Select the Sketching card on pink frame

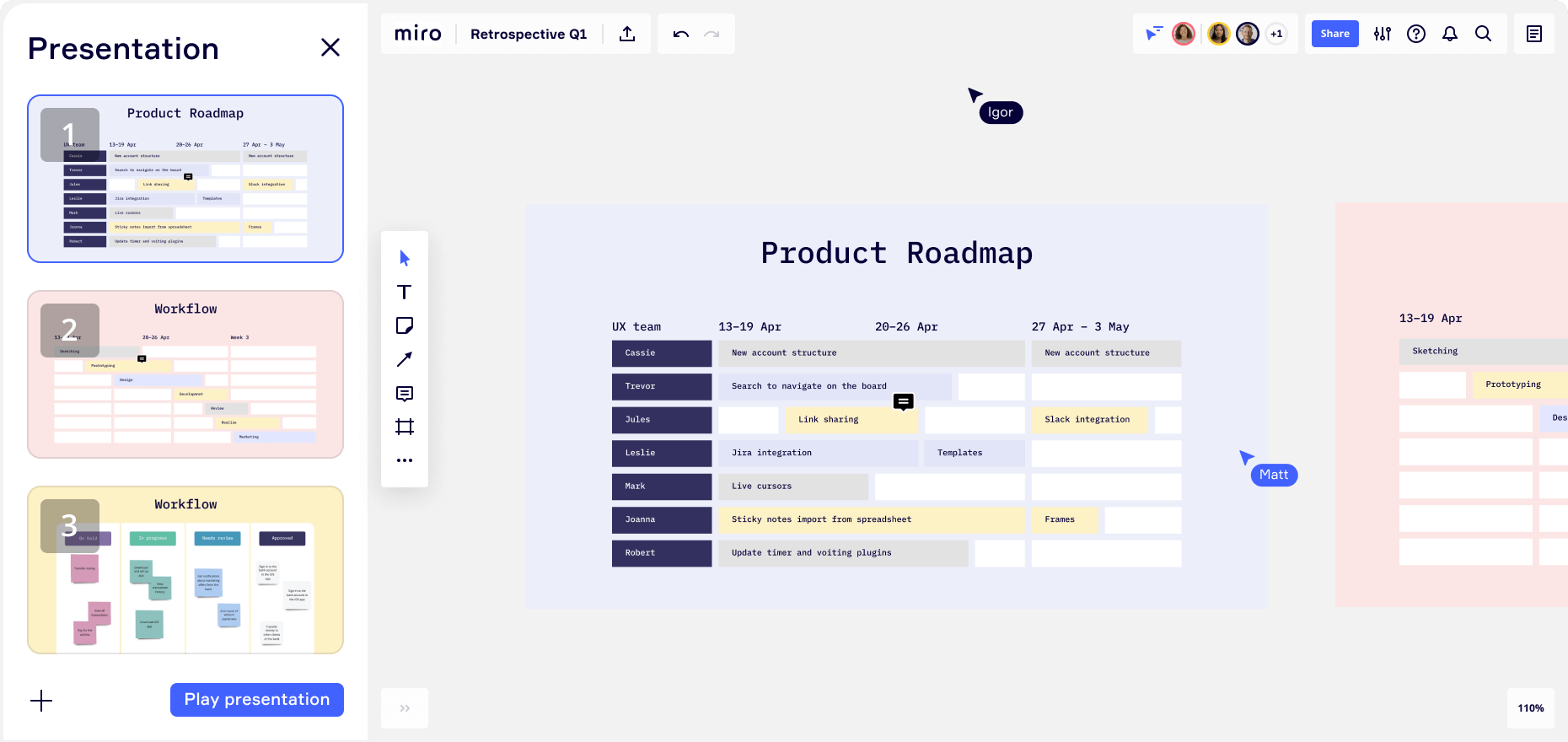coord(1484,351)
